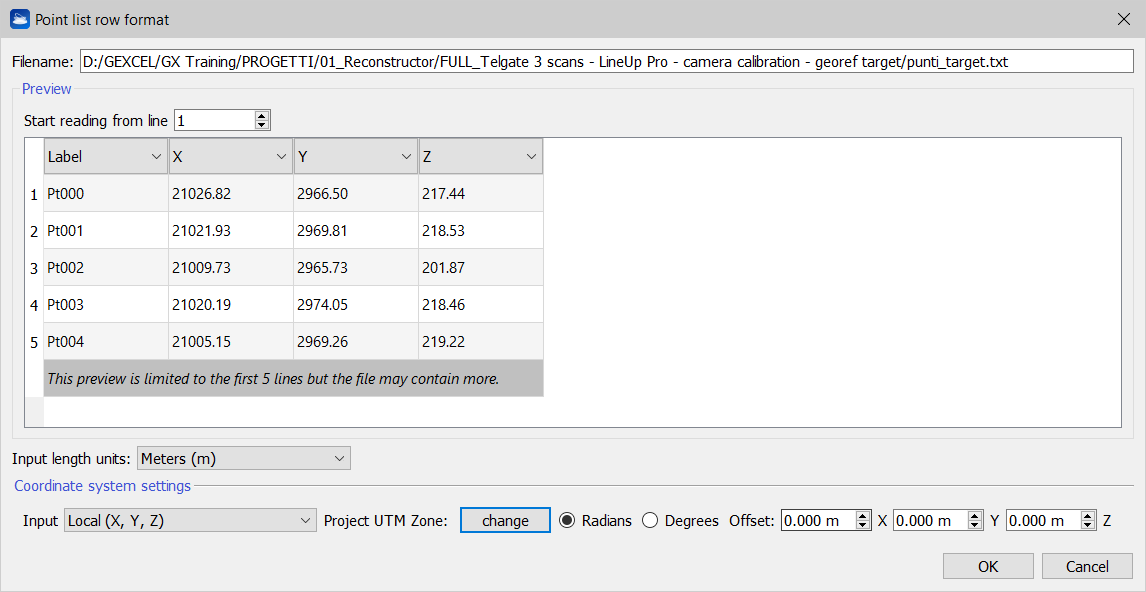Click the change UTM Zone button
Image resolution: width=1146 pixels, height=592 pixels.
tap(505, 521)
